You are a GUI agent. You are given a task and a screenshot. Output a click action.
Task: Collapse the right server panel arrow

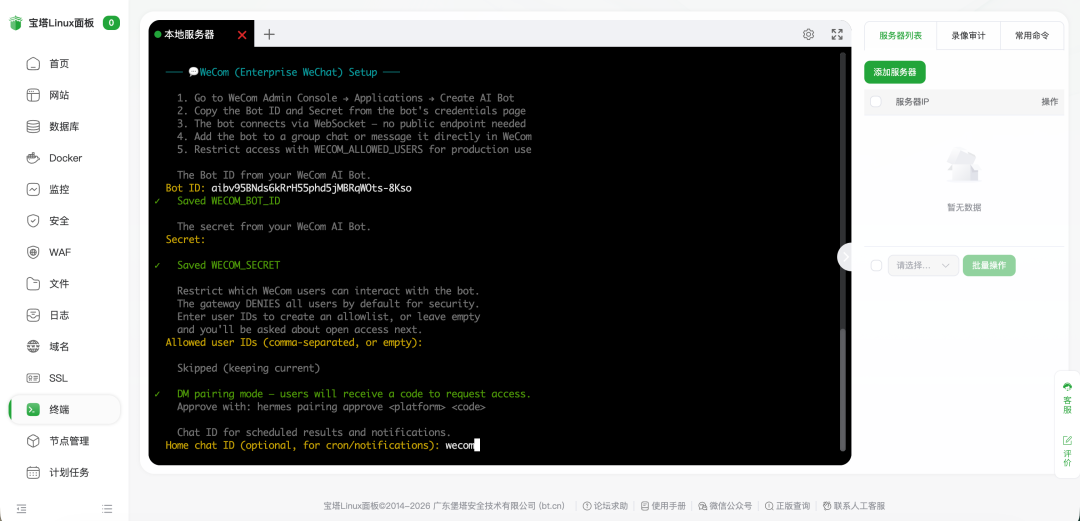(x=845, y=256)
